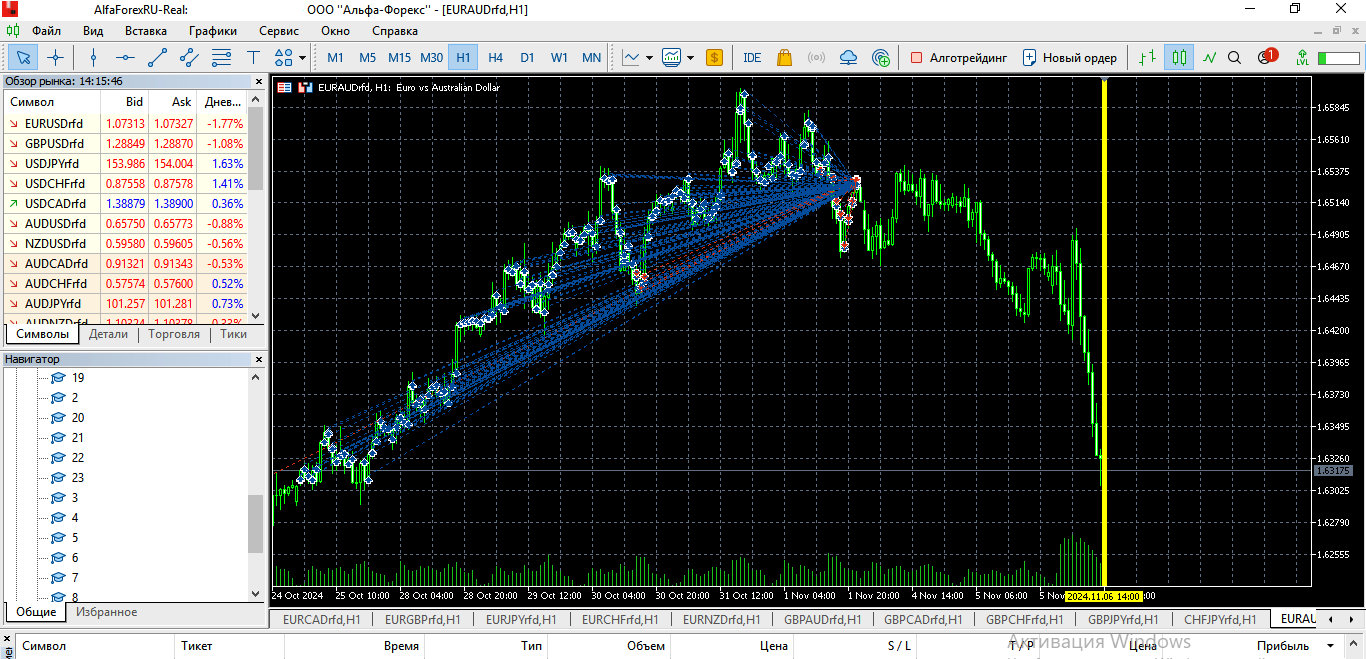Open the Графики menu
The height and width of the screenshot is (659, 1366).
coord(213,31)
